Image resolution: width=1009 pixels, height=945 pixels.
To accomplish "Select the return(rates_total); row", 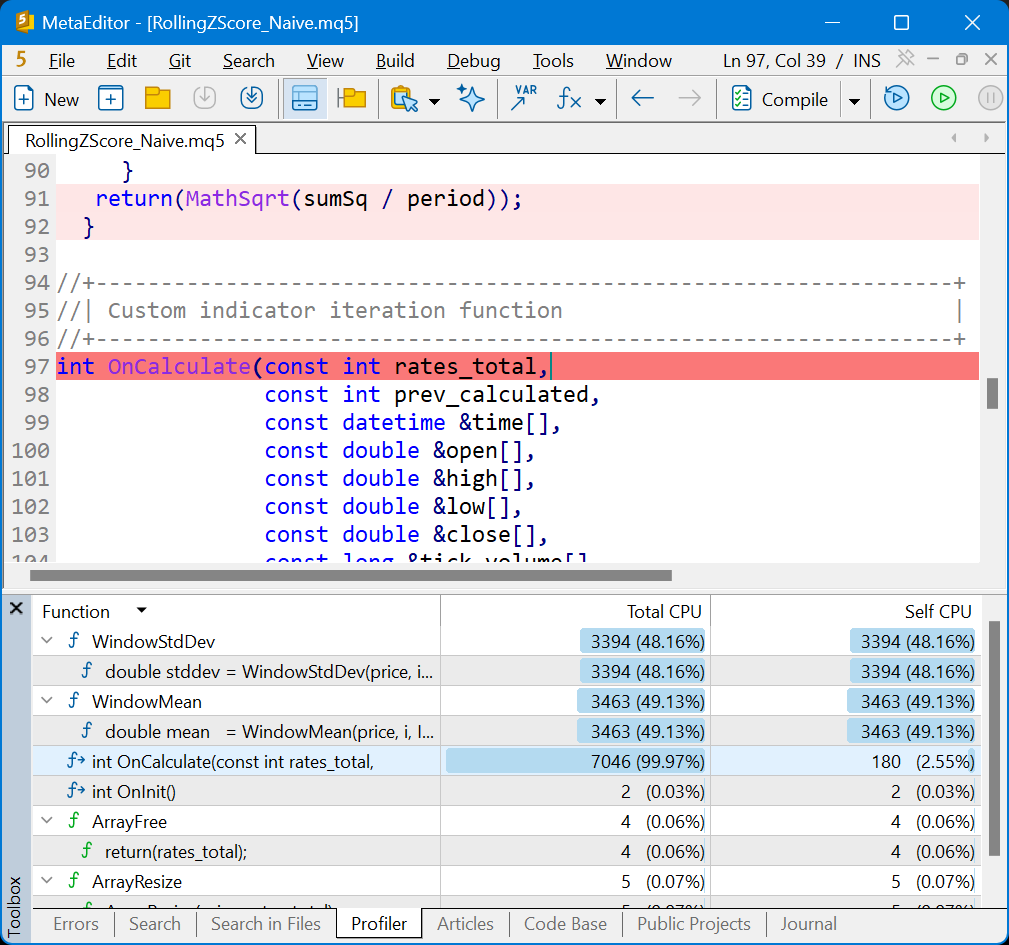I will coord(506,851).
